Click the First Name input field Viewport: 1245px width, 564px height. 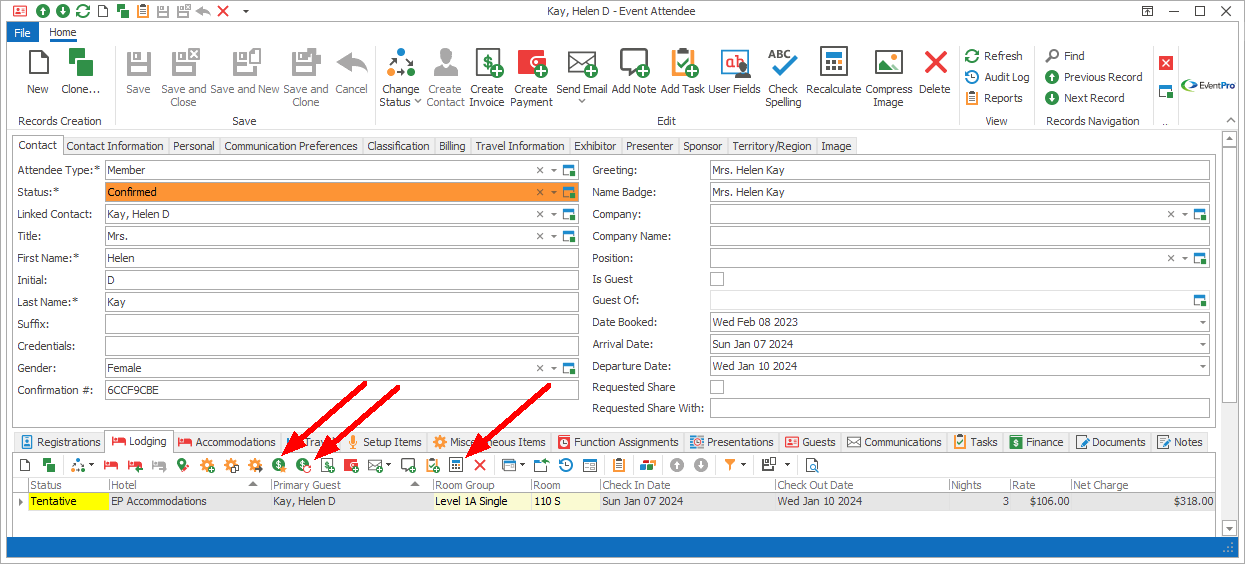point(341,258)
